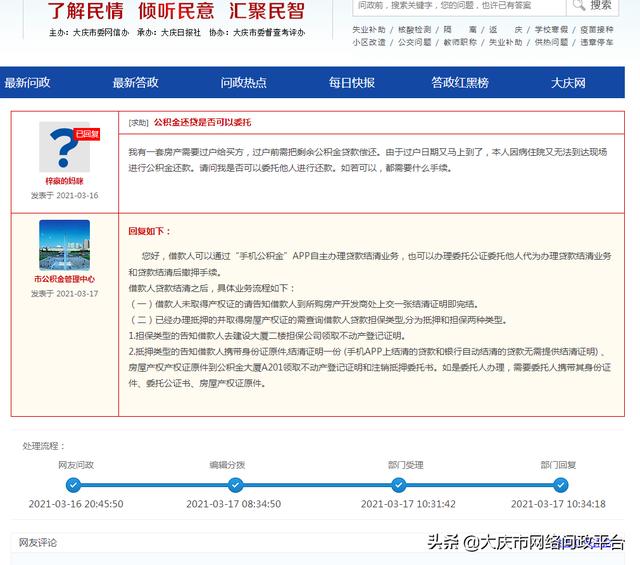The height and width of the screenshot is (565, 640).
Task: Click the 编辑分拨 step label
Action: tap(227, 465)
